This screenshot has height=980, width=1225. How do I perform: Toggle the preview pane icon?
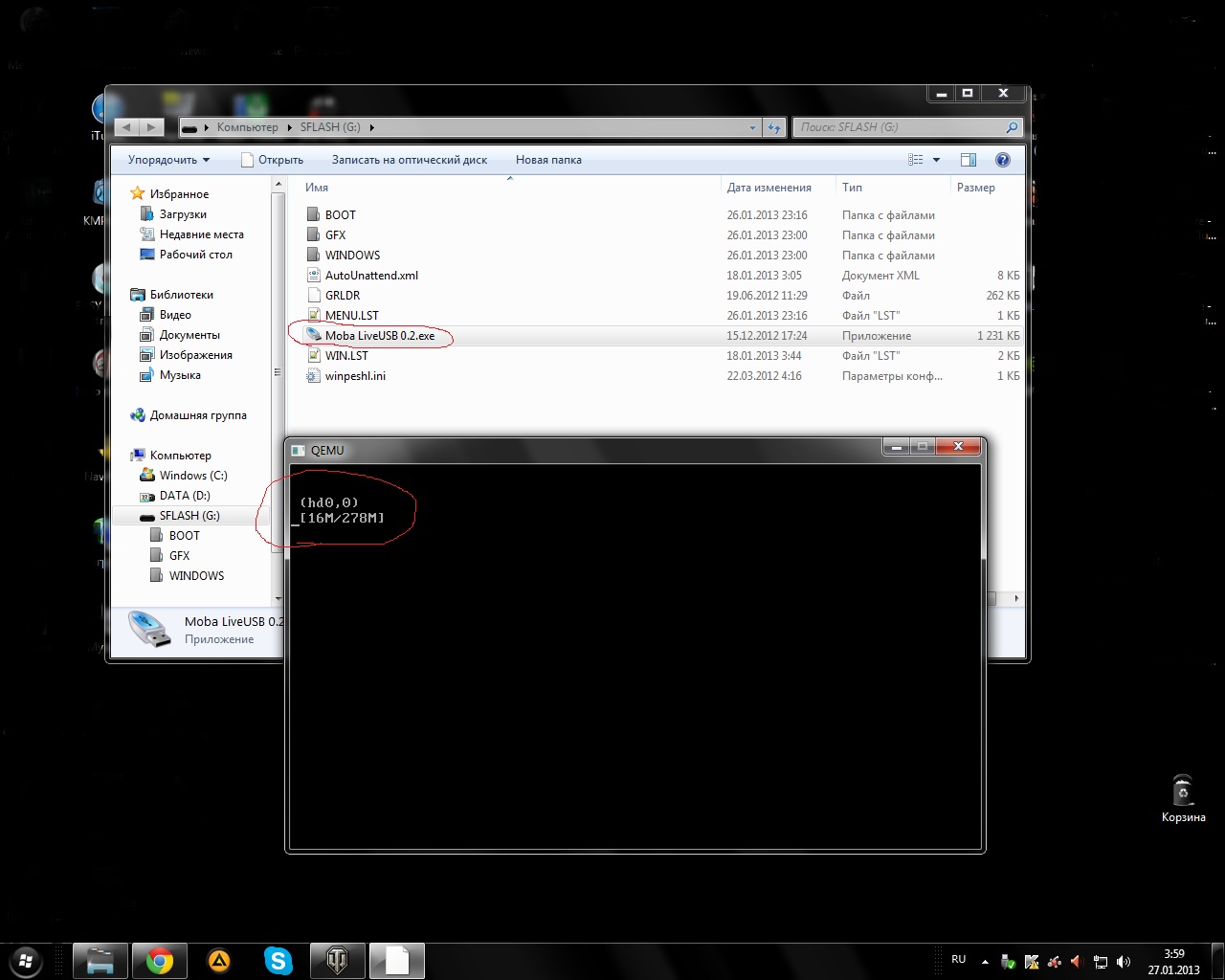click(x=969, y=160)
